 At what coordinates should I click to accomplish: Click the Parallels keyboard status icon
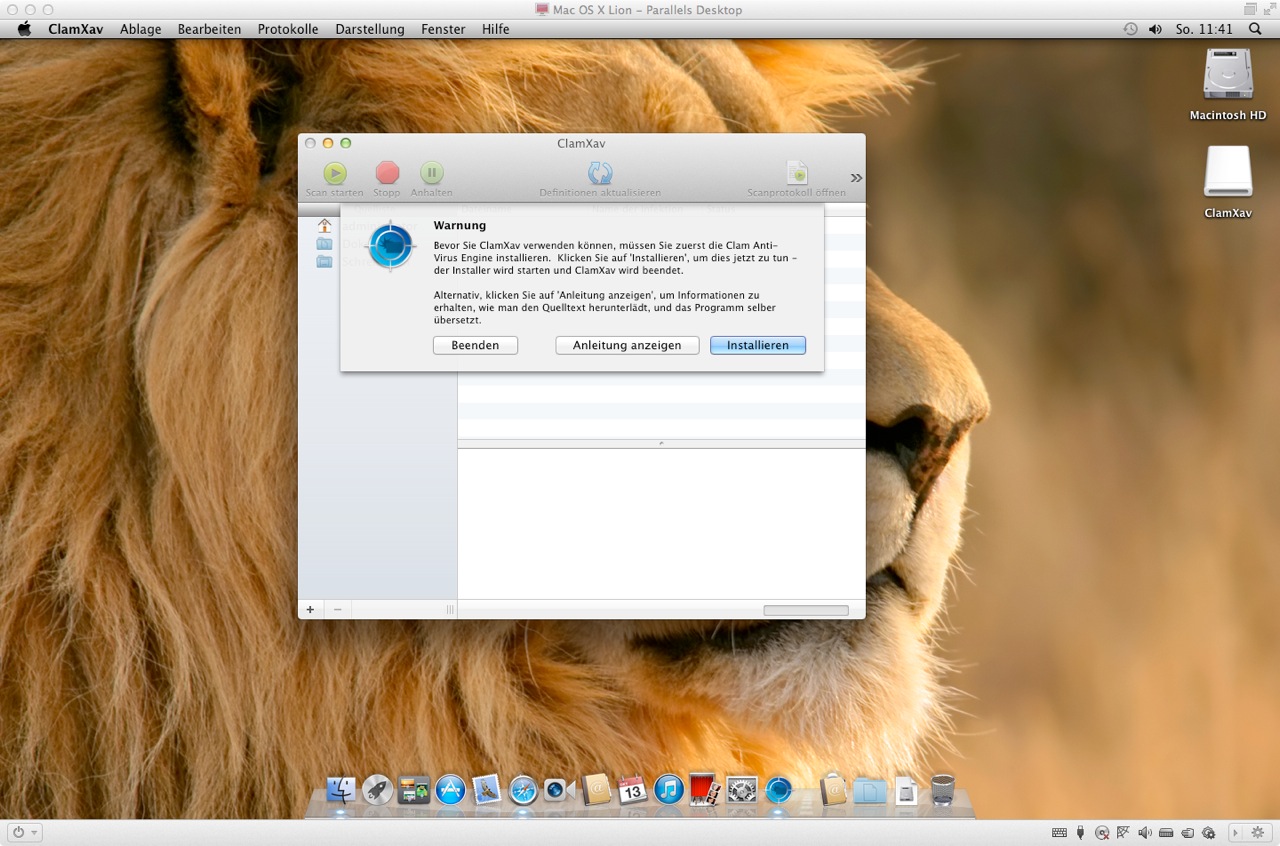1059,832
